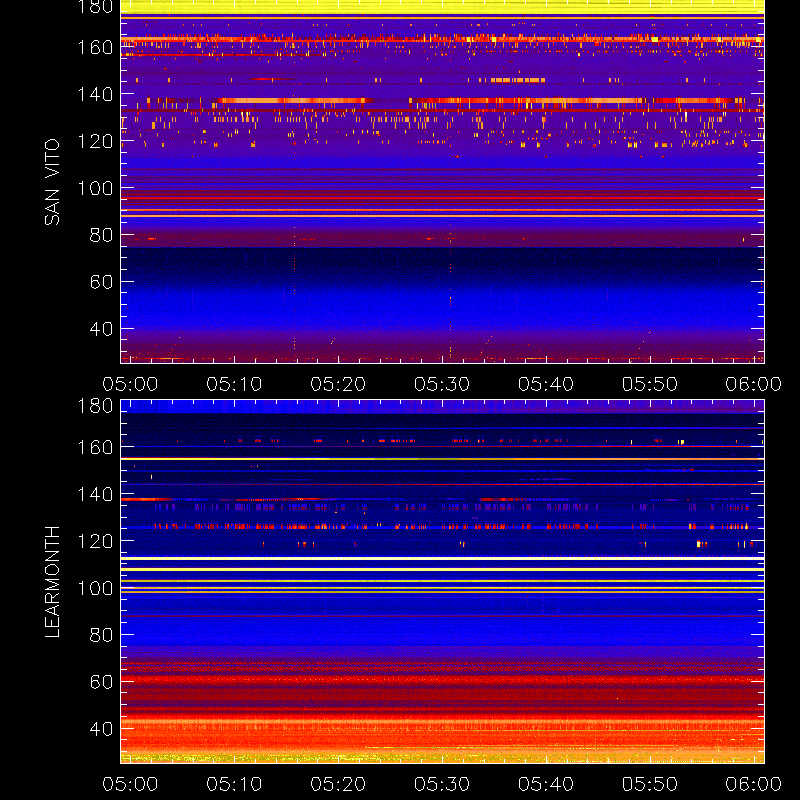Pick the 80 frequency label on Learmonth plot

pos(101,635)
